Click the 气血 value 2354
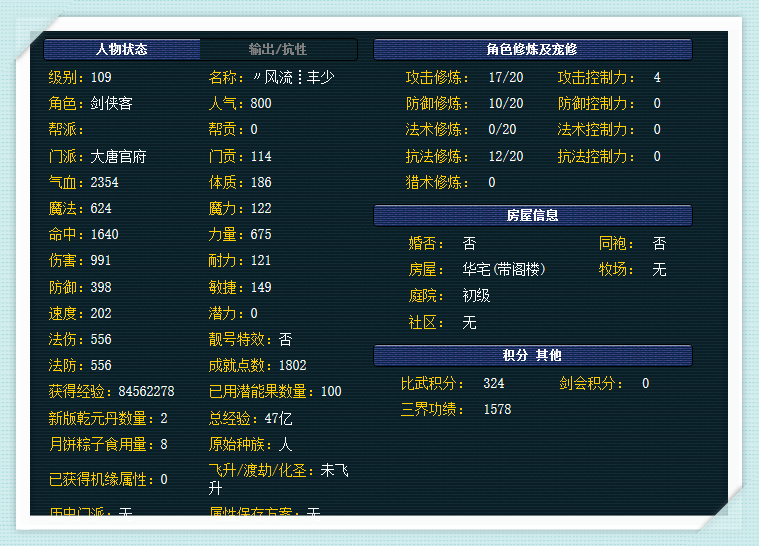 click(105, 182)
